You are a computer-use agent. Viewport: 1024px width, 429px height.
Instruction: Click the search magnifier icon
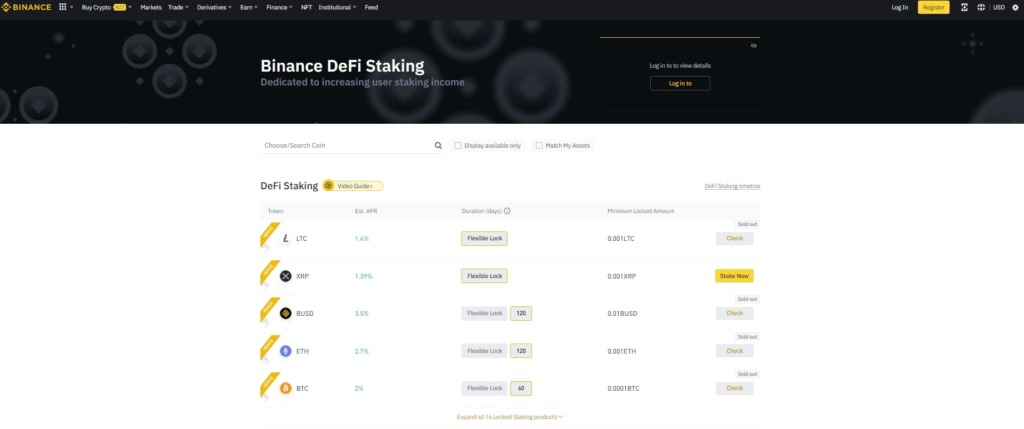438,145
